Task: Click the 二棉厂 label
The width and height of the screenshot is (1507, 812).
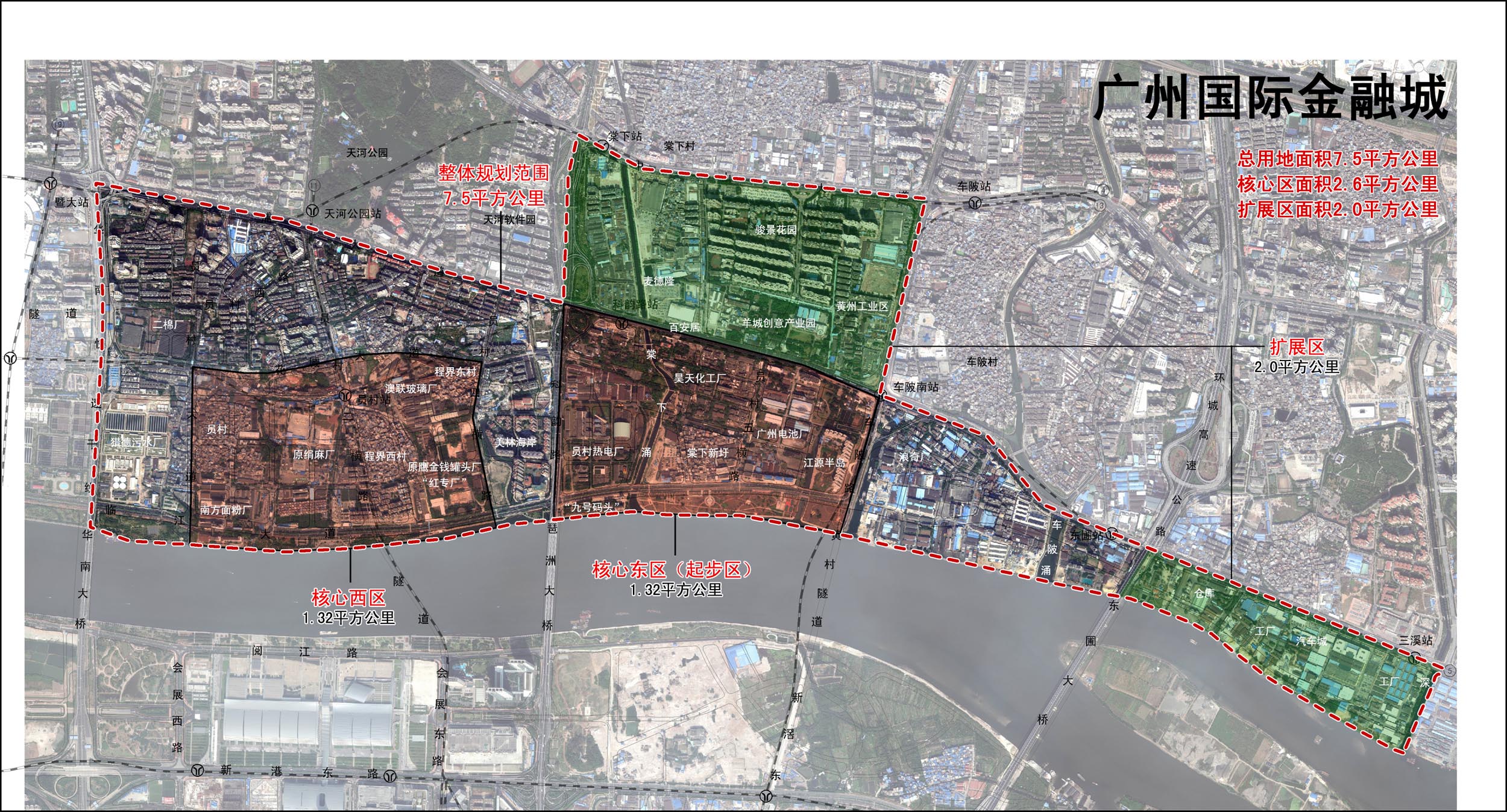Action: coord(168,324)
